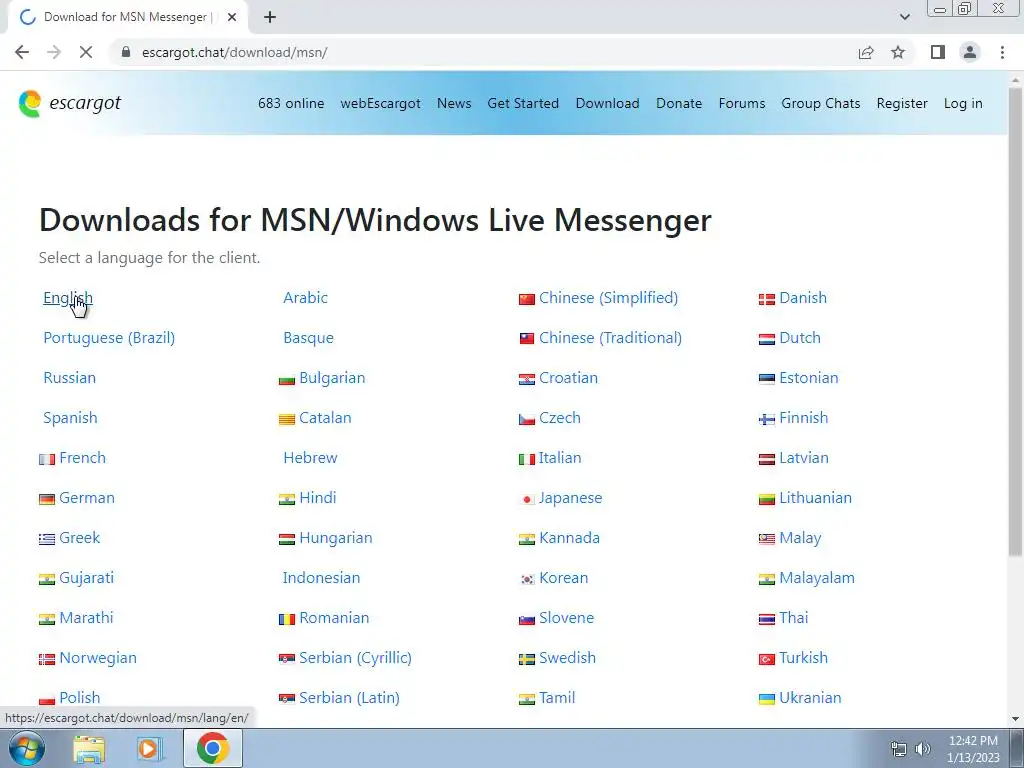
Task: Click the Greek flag icon
Action: coord(47,539)
